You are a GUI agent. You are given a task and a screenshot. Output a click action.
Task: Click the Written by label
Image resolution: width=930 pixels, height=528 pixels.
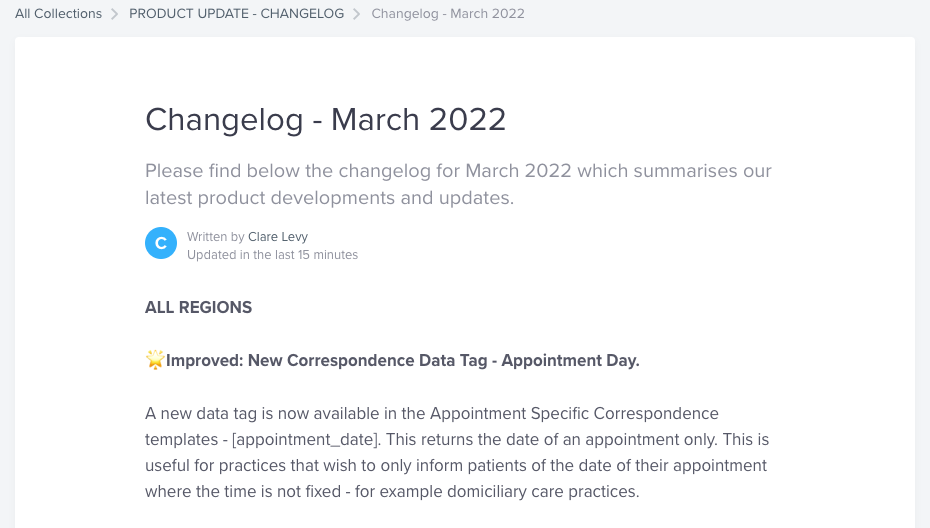215,237
